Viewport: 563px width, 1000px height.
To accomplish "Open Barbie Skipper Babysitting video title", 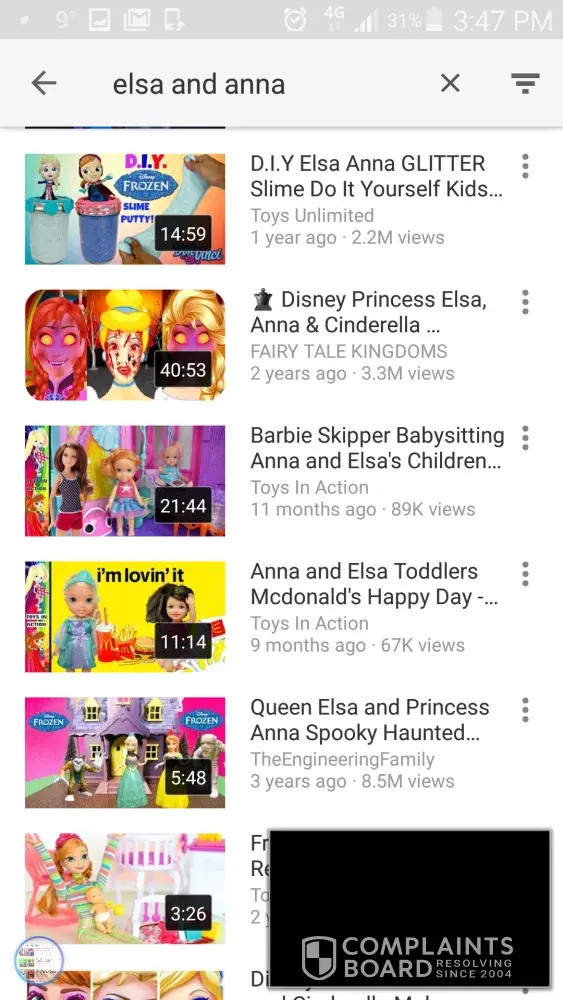I will coord(377,448).
